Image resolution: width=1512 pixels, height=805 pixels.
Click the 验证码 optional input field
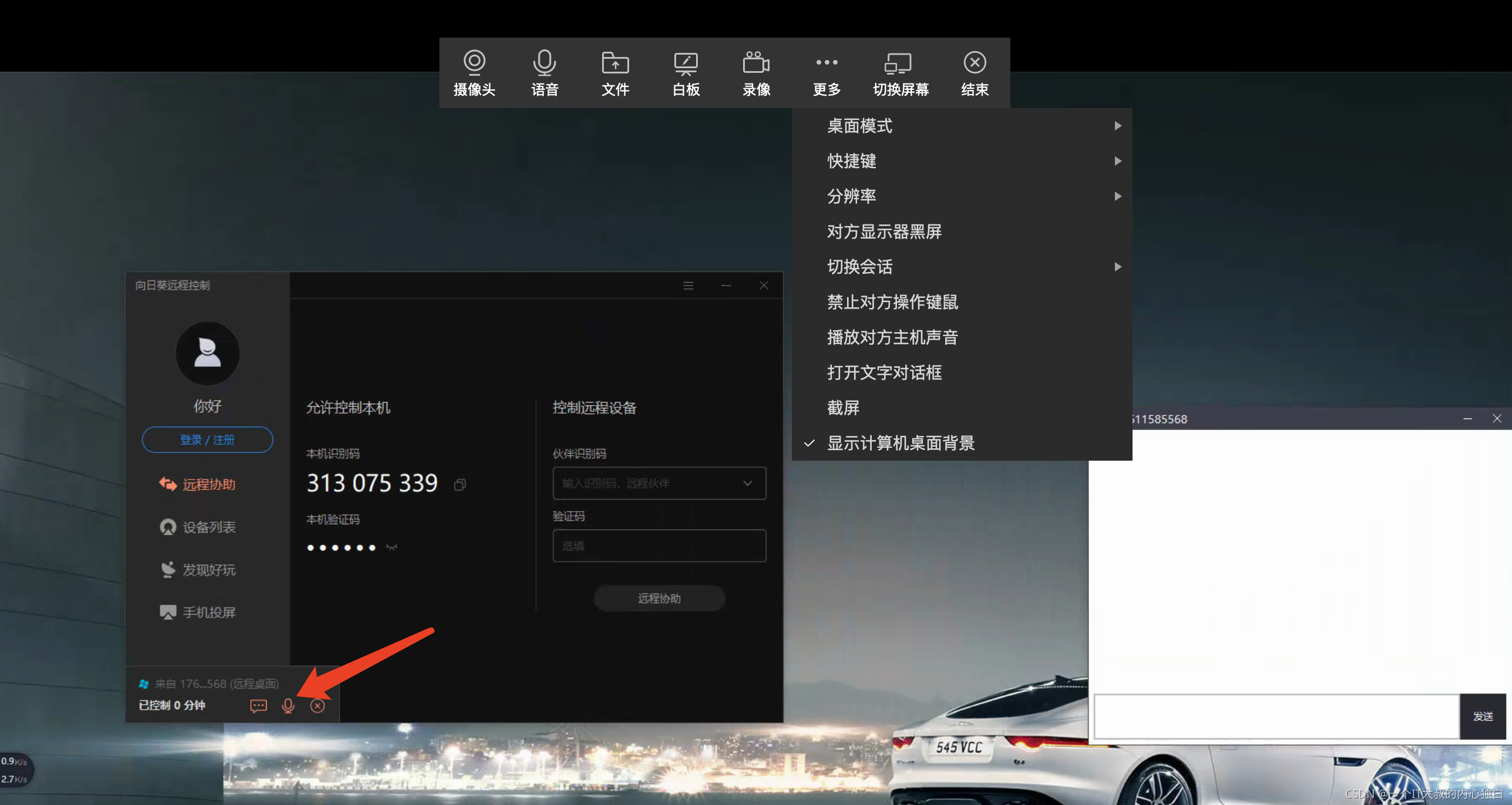[x=658, y=546]
